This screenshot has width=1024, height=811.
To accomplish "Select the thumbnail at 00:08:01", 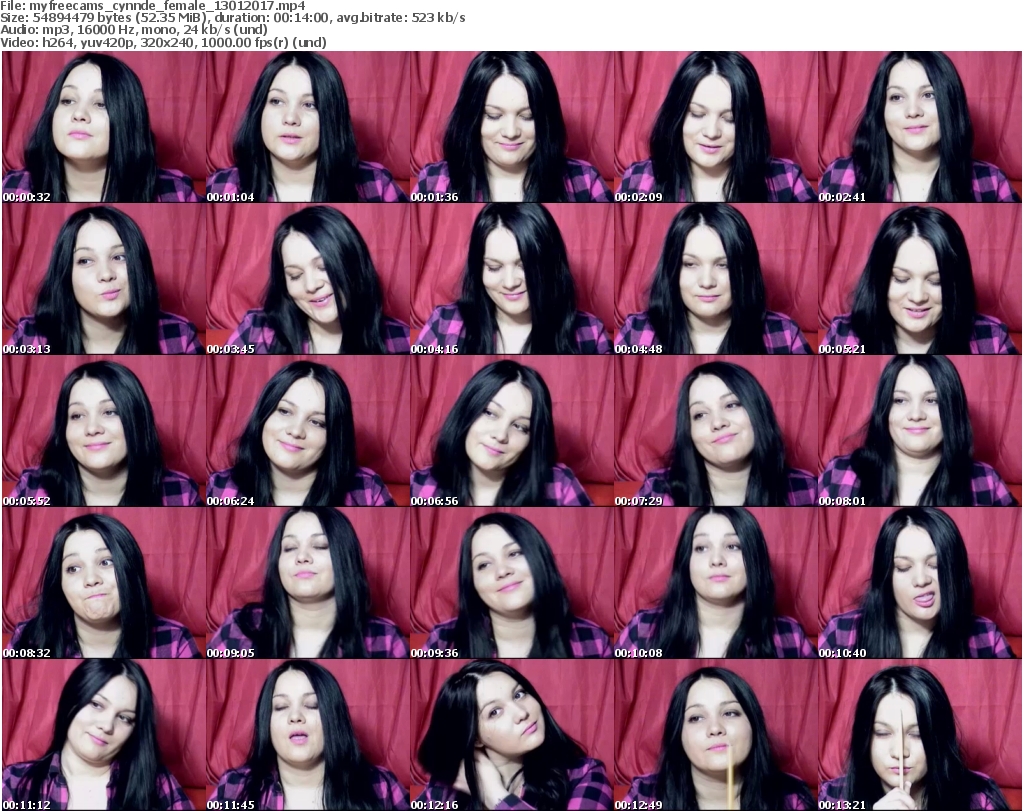I will coord(919,431).
